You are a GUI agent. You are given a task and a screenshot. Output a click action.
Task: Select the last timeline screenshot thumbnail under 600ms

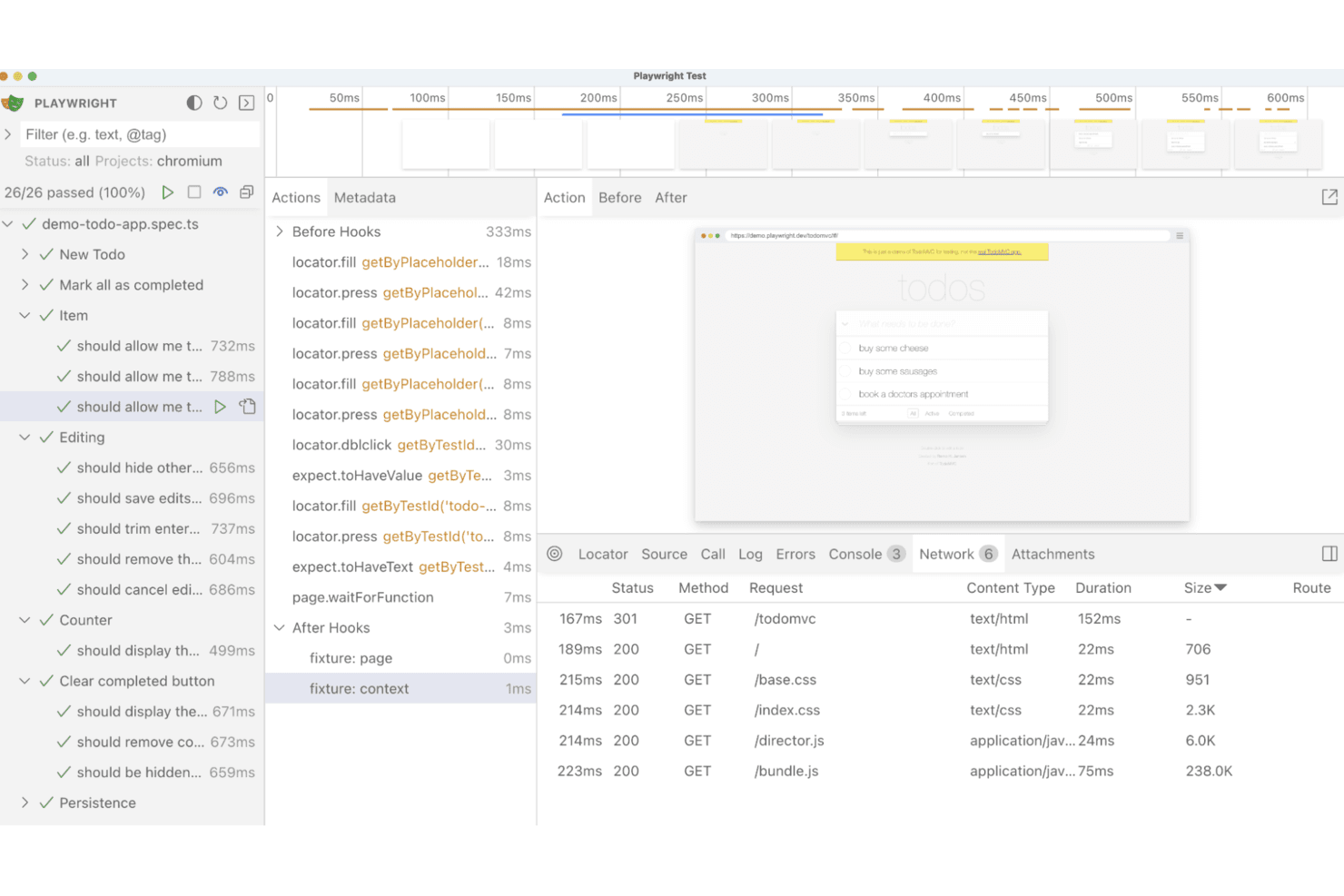tap(1279, 143)
